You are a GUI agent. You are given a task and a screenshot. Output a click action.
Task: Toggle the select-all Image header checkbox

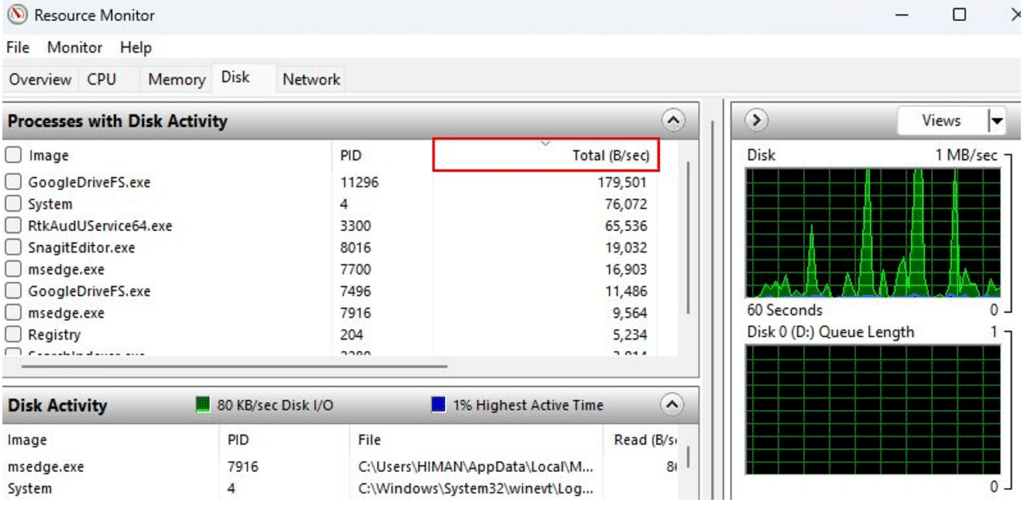pyautogui.click(x=14, y=155)
